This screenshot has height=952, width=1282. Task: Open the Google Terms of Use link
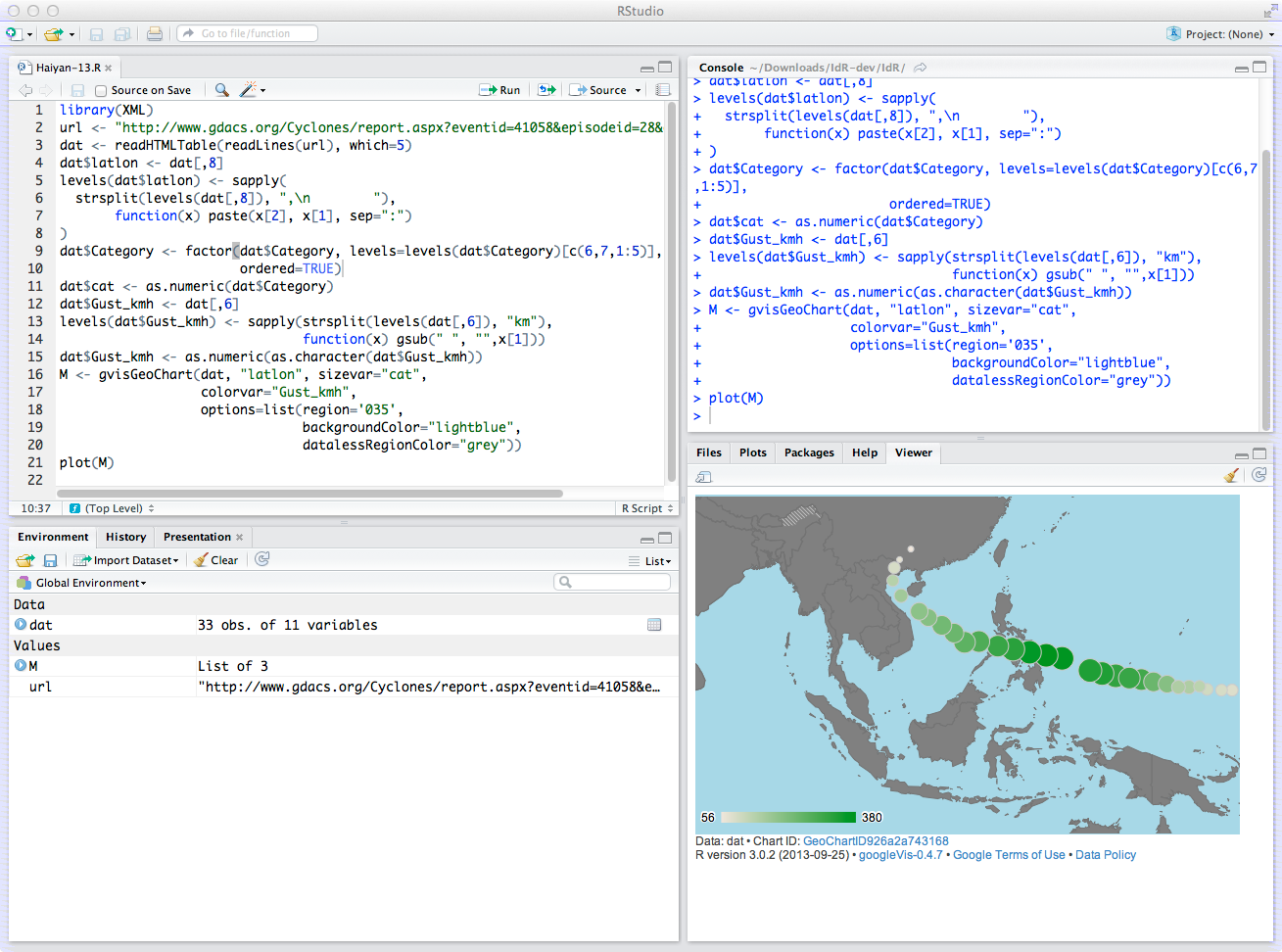(x=1009, y=855)
